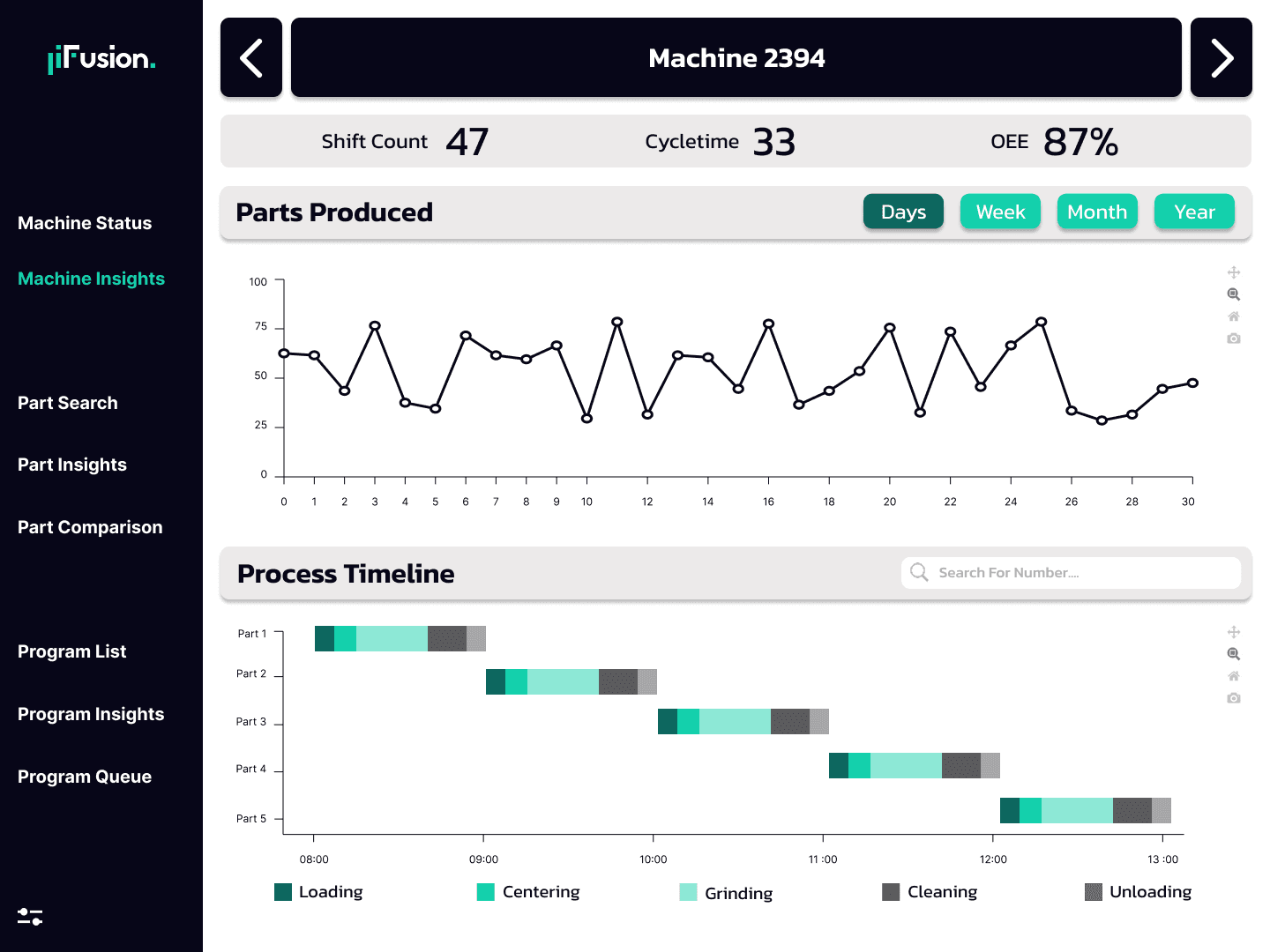
Task: Open Machine Status page
Action: (x=85, y=223)
